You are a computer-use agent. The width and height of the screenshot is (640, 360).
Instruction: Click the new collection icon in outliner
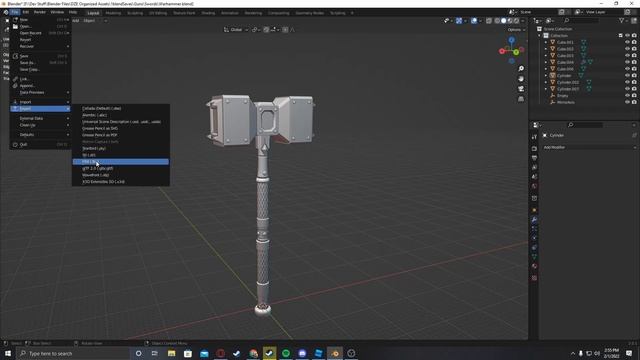[634, 20]
